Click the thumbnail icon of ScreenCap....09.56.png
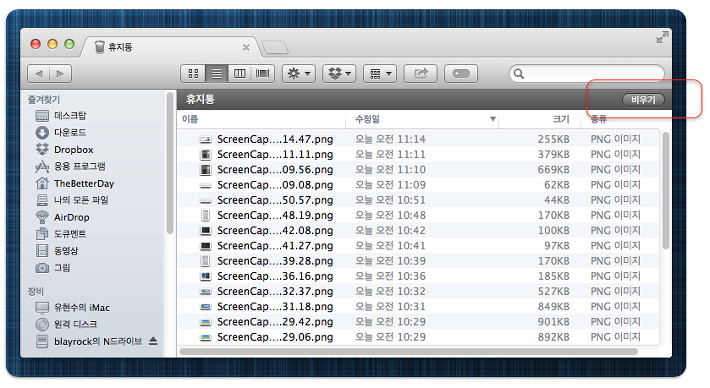This screenshot has height=388, width=710. [x=206, y=170]
